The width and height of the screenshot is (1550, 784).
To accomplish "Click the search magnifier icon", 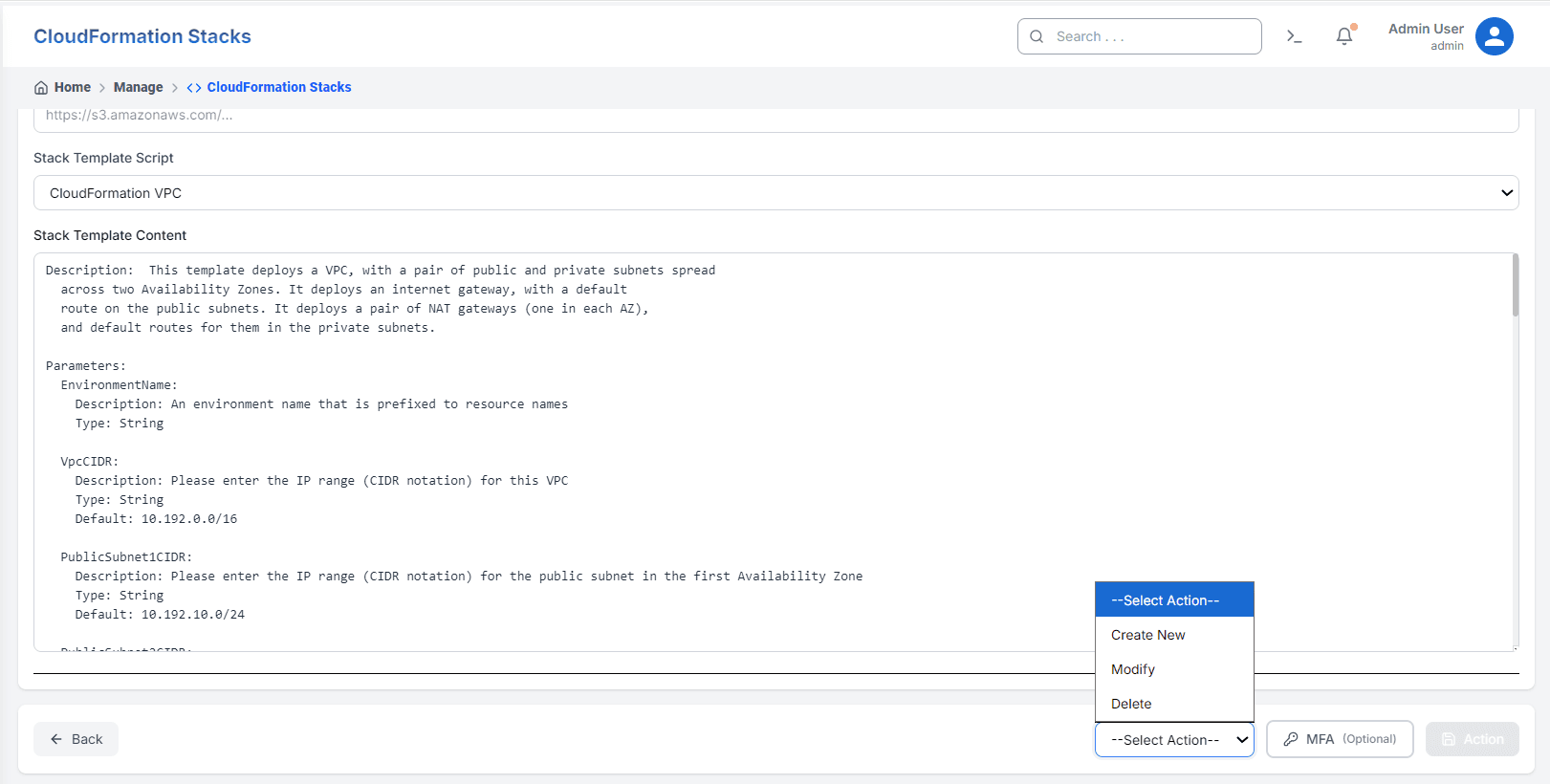I will [1037, 36].
